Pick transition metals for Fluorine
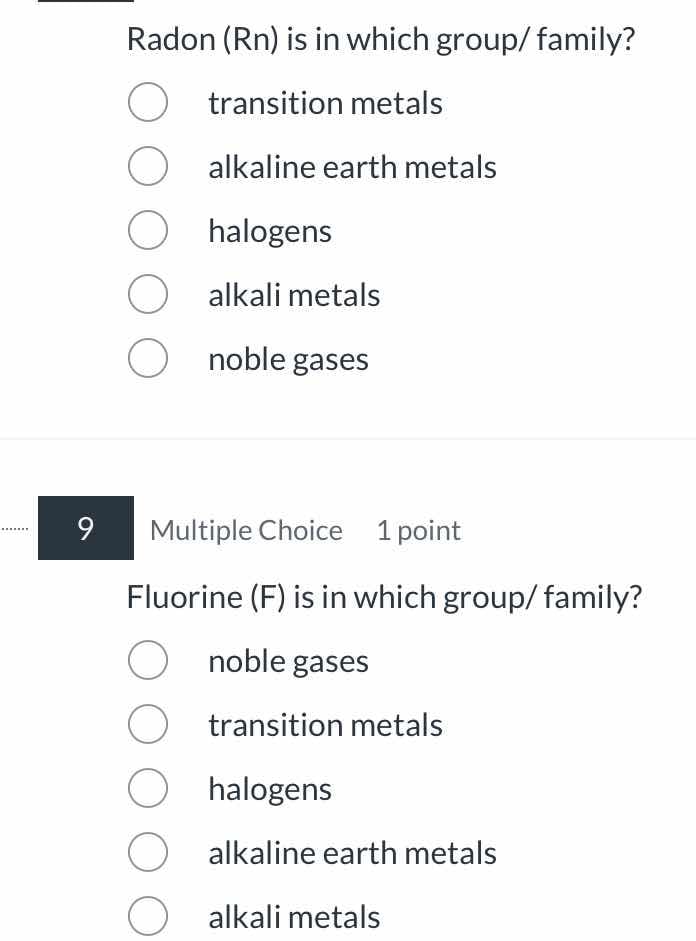 pos(148,724)
